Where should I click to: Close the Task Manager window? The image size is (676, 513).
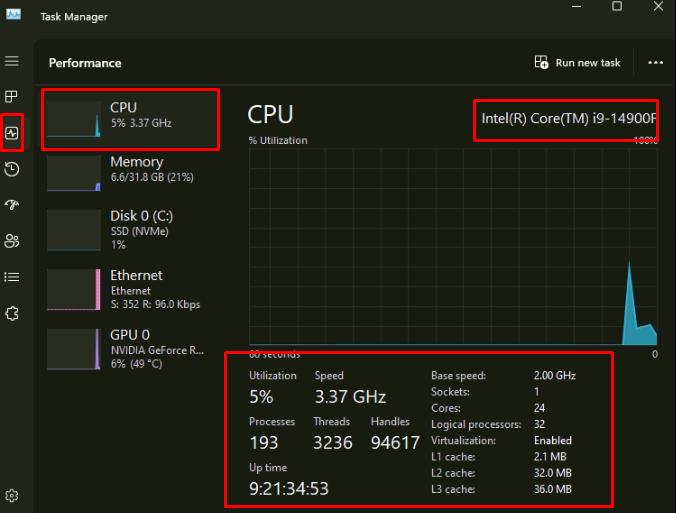[x=658, y=6]
